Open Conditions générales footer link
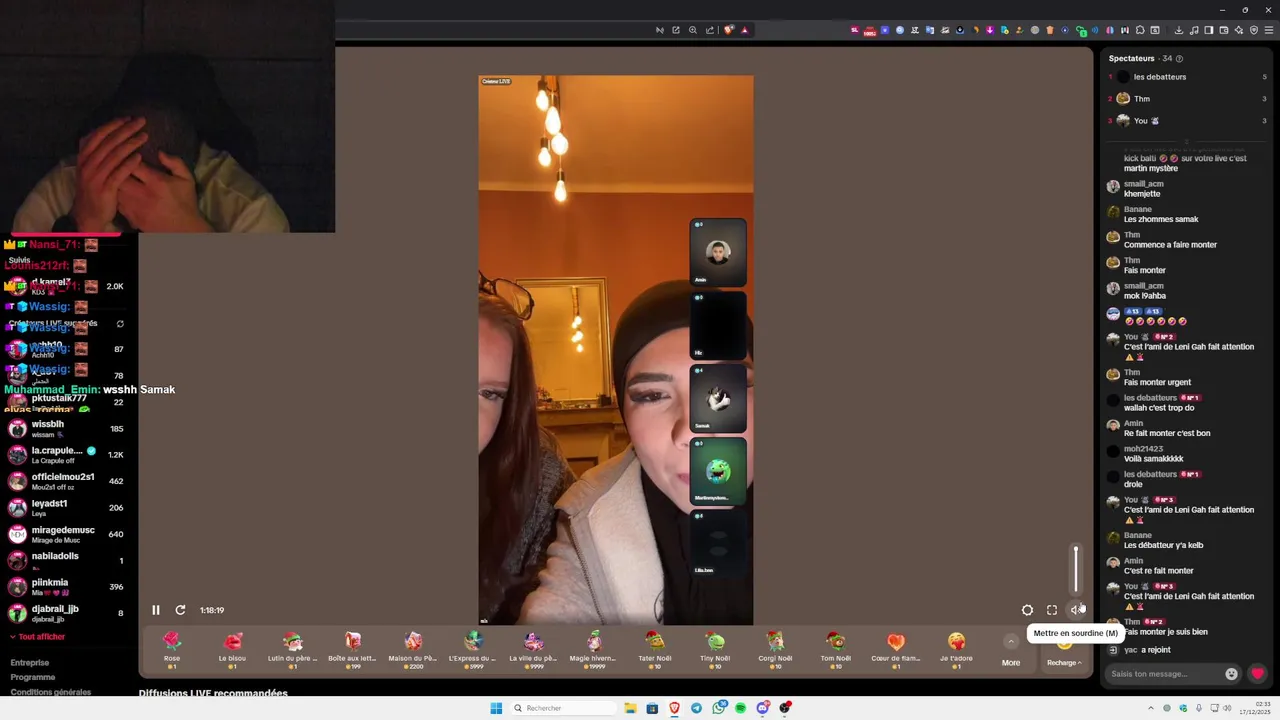 pos(51,692)
